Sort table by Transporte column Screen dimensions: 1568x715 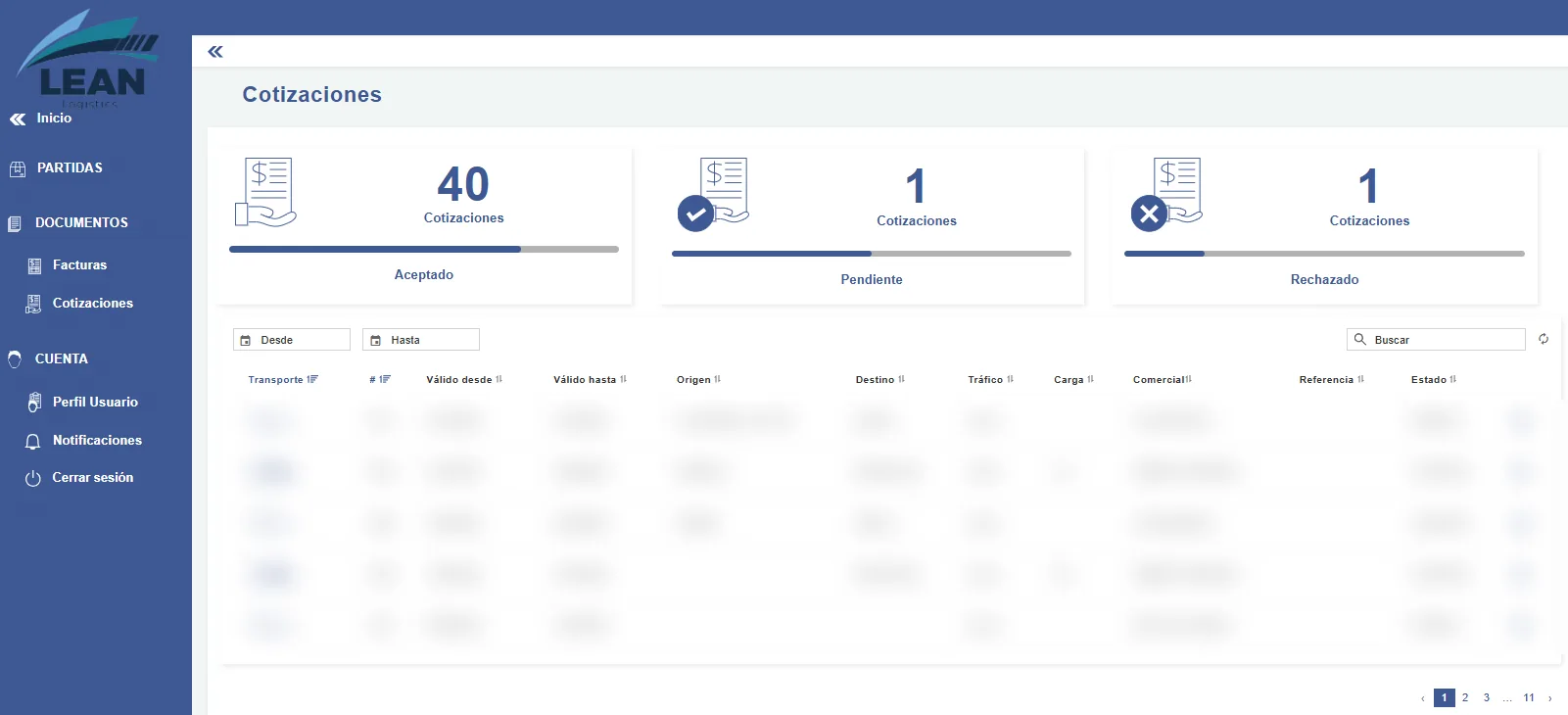(x=283, y=380)
